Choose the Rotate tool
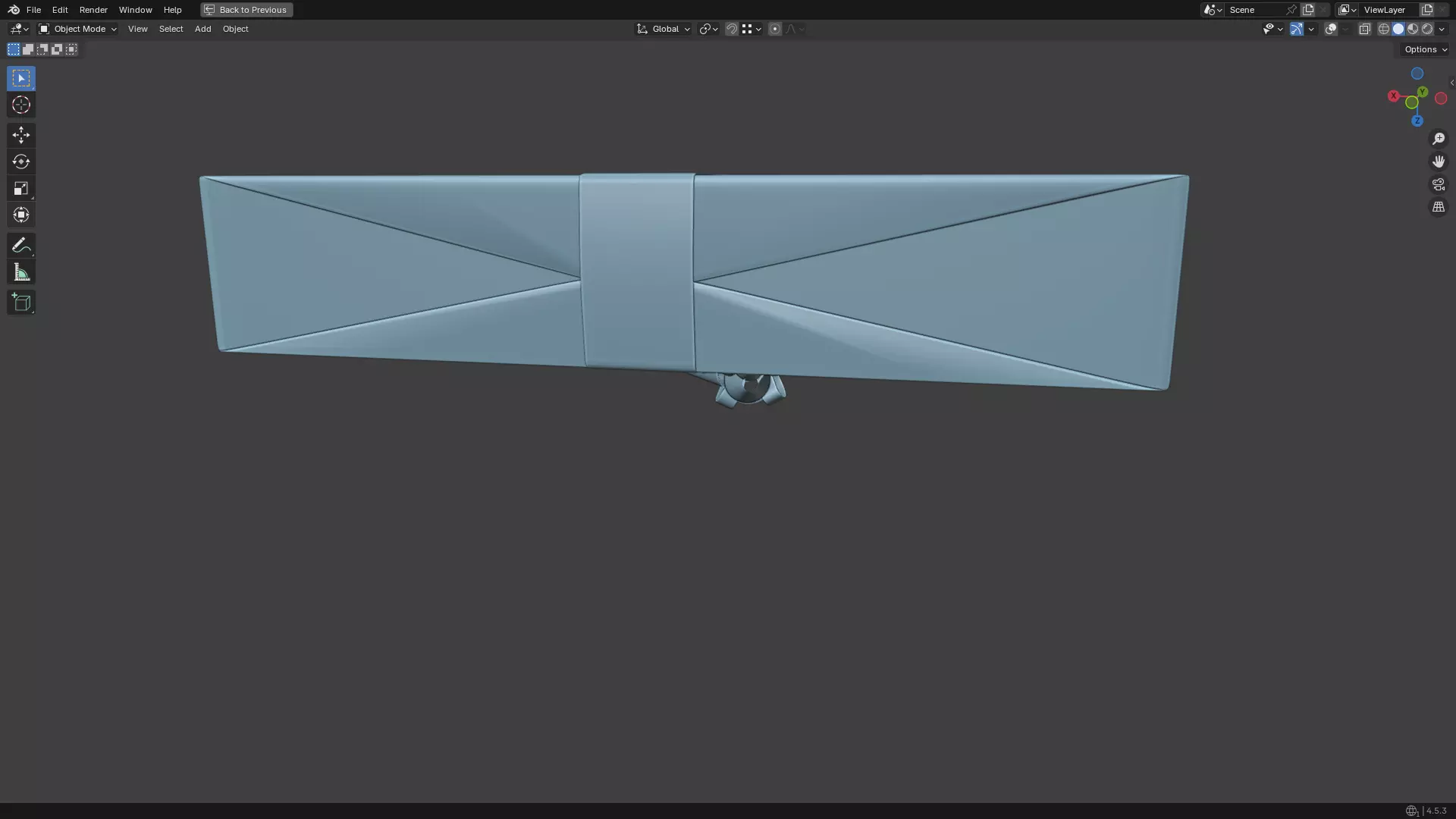Image resolution: width=1456 pixels, height=819 pixels. click(21, 162)
